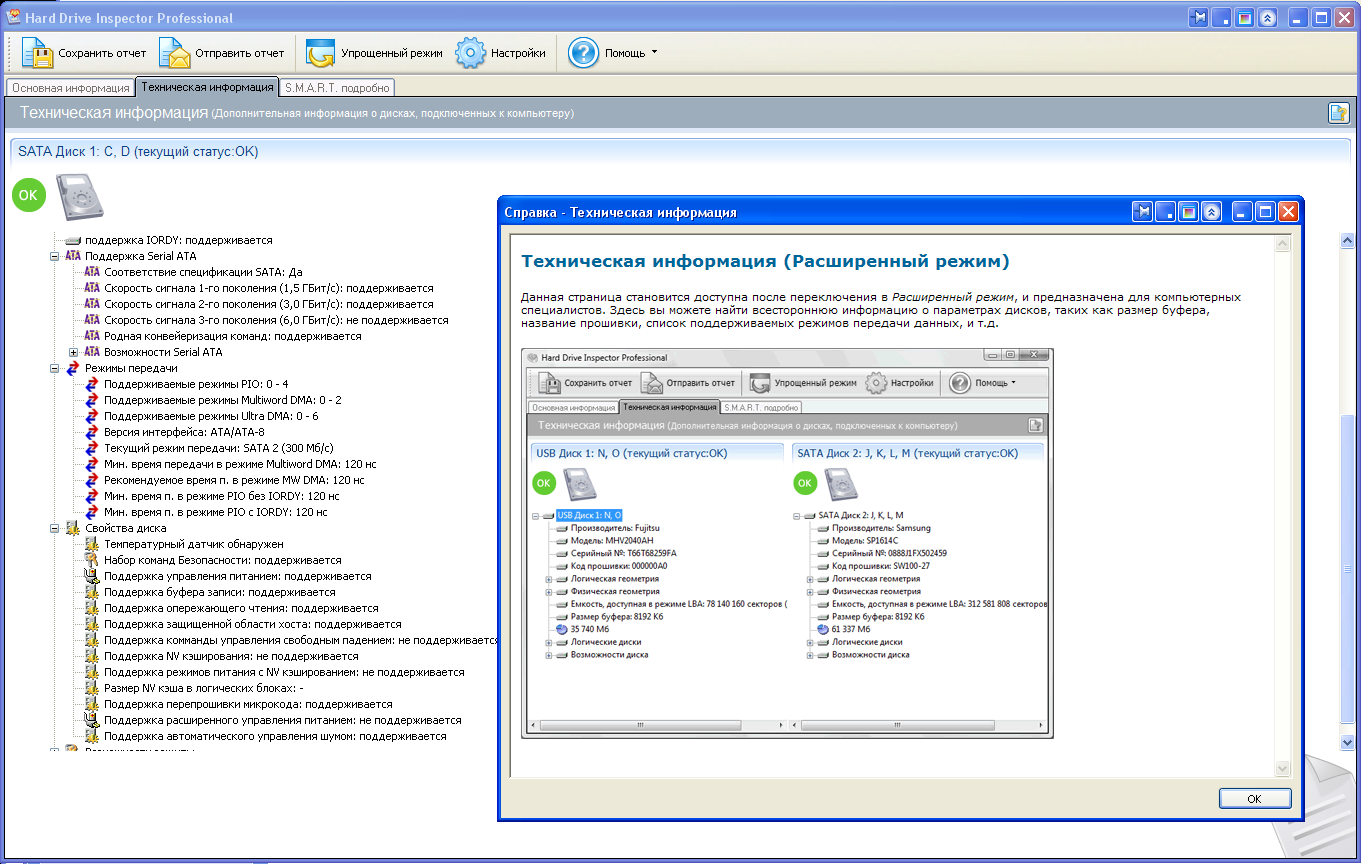1361x864 pixels.
Task: Open Настройки gear icon in main toolbar
Action: point(471,53)
